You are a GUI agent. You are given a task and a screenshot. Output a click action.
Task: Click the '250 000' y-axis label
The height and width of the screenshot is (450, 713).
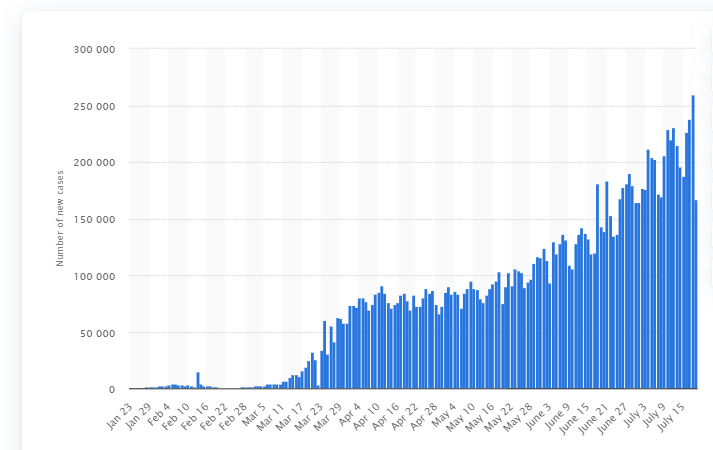pyautogui.click(x=95, y=106)
